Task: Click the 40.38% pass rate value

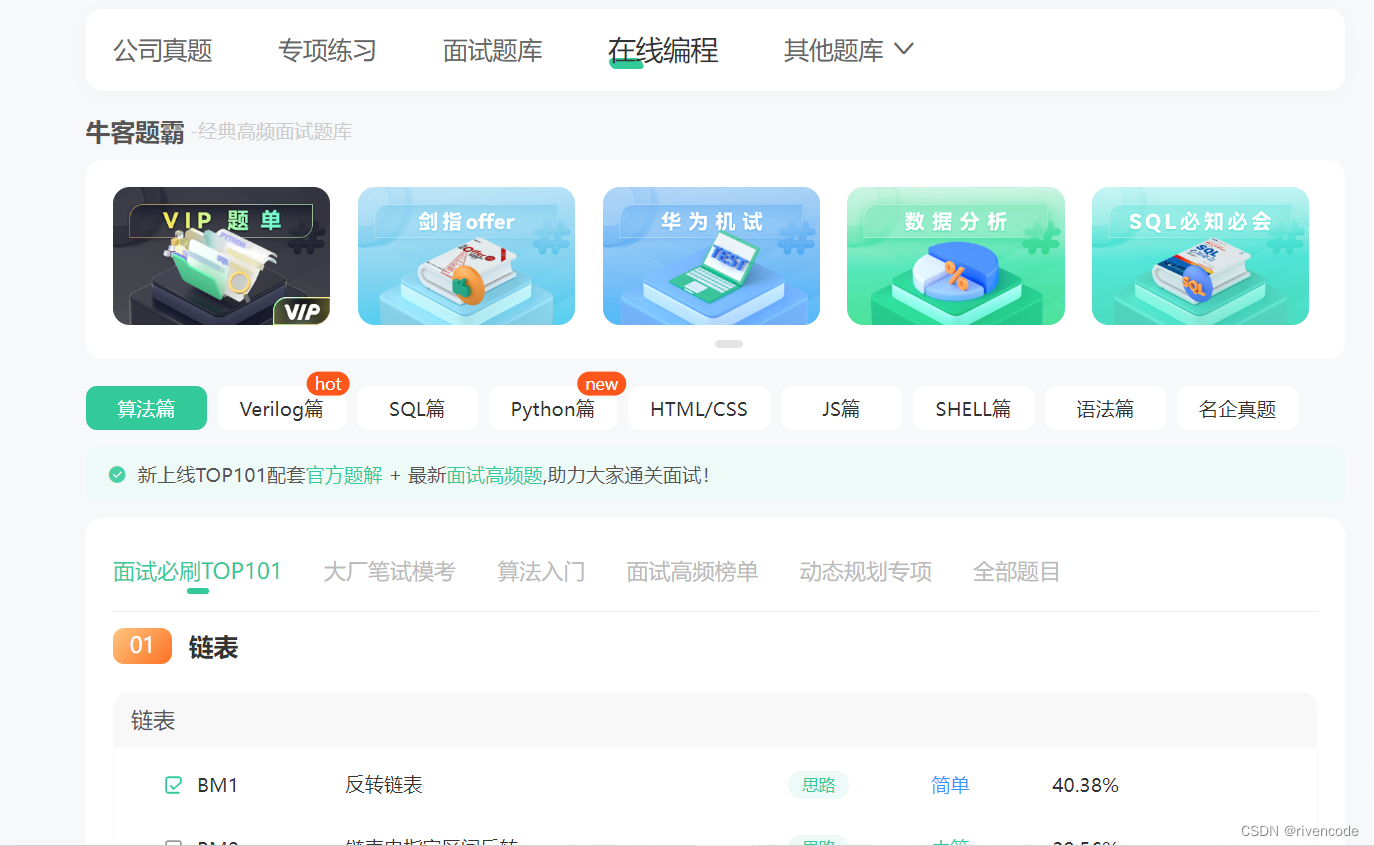Action: (1085, 785)
